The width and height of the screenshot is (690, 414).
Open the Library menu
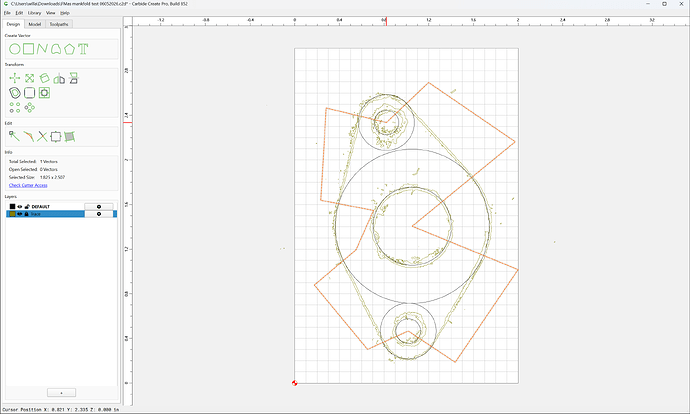click(34, 13)
